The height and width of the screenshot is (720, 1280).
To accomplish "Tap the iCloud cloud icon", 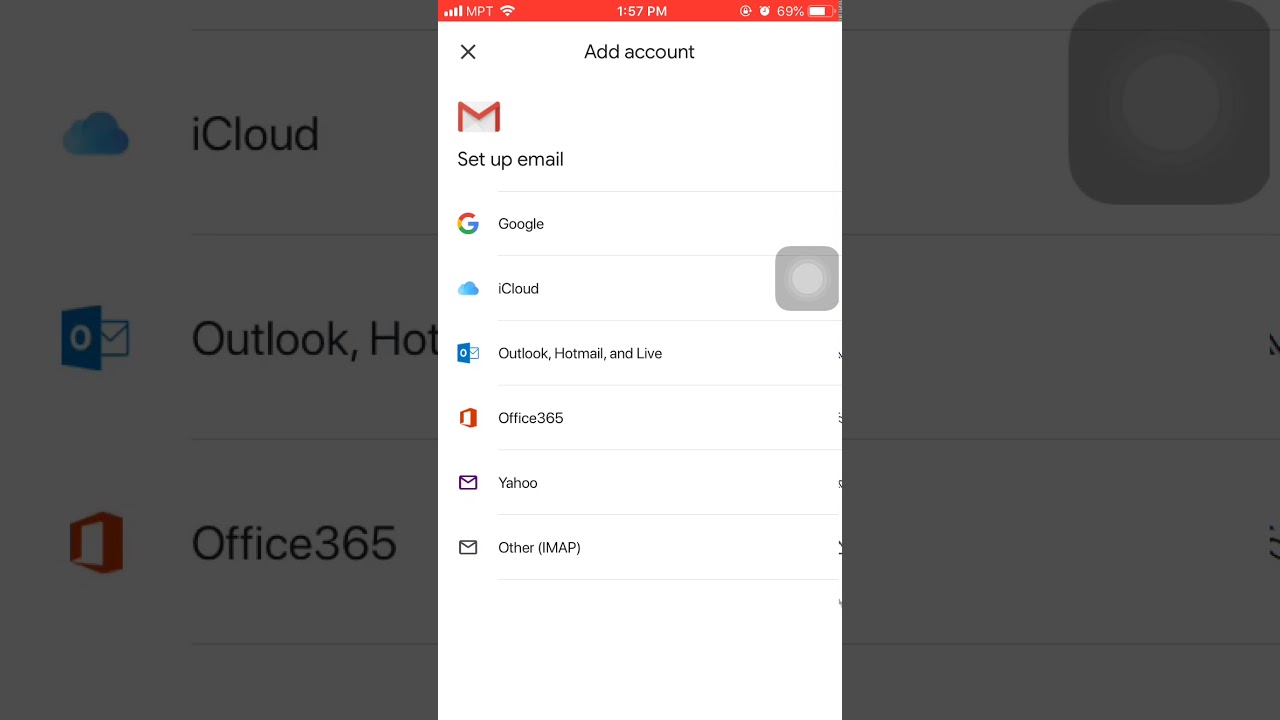I will [x=468, y=289].
